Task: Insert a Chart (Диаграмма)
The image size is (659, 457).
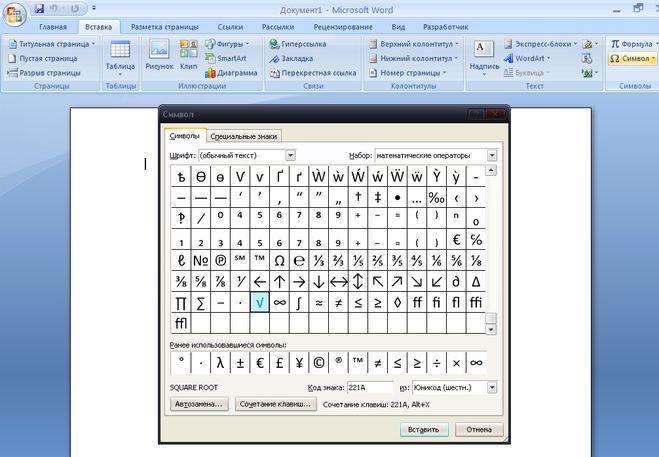Action: 231,73
